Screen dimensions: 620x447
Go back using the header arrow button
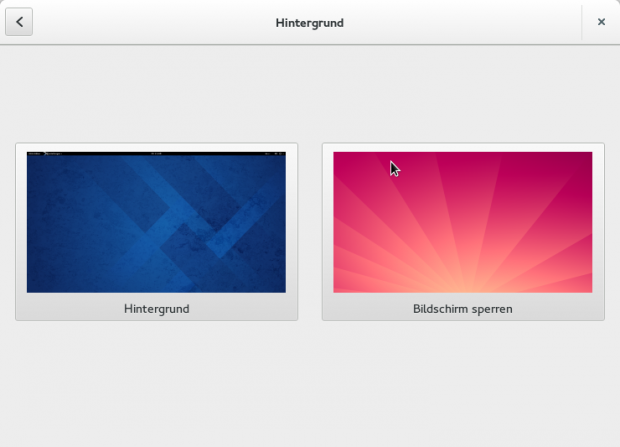pyautogui.click(x=19, y=22)
